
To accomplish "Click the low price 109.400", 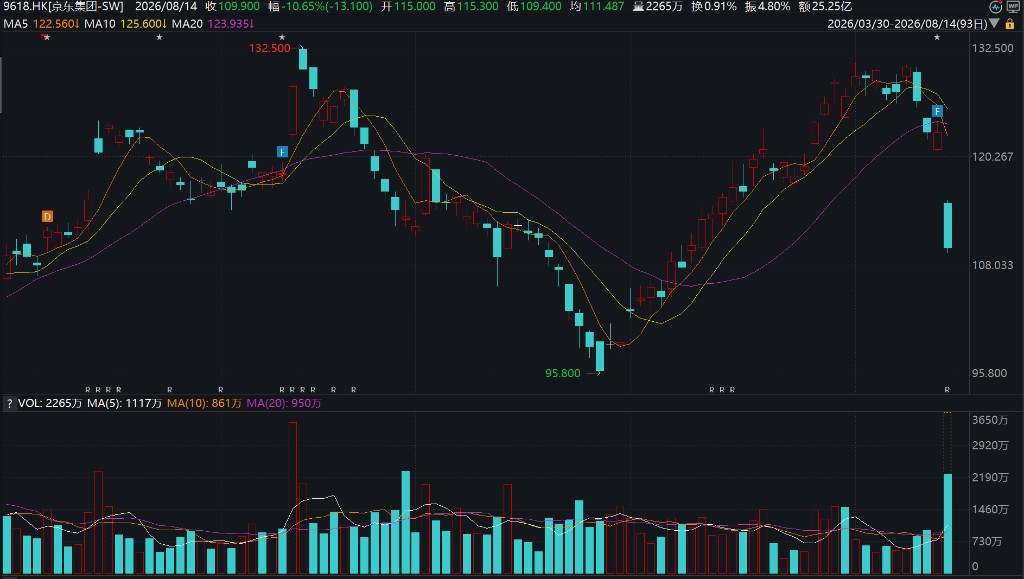I will click(541, 7).
